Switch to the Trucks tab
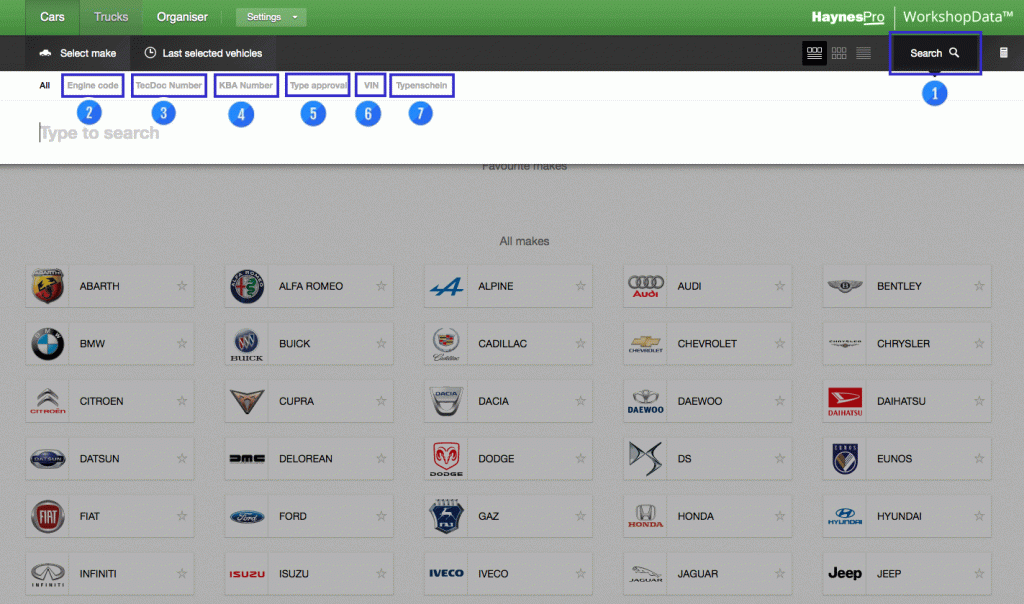The width and height of the screenshot is (1024, 604). (110, 17)
